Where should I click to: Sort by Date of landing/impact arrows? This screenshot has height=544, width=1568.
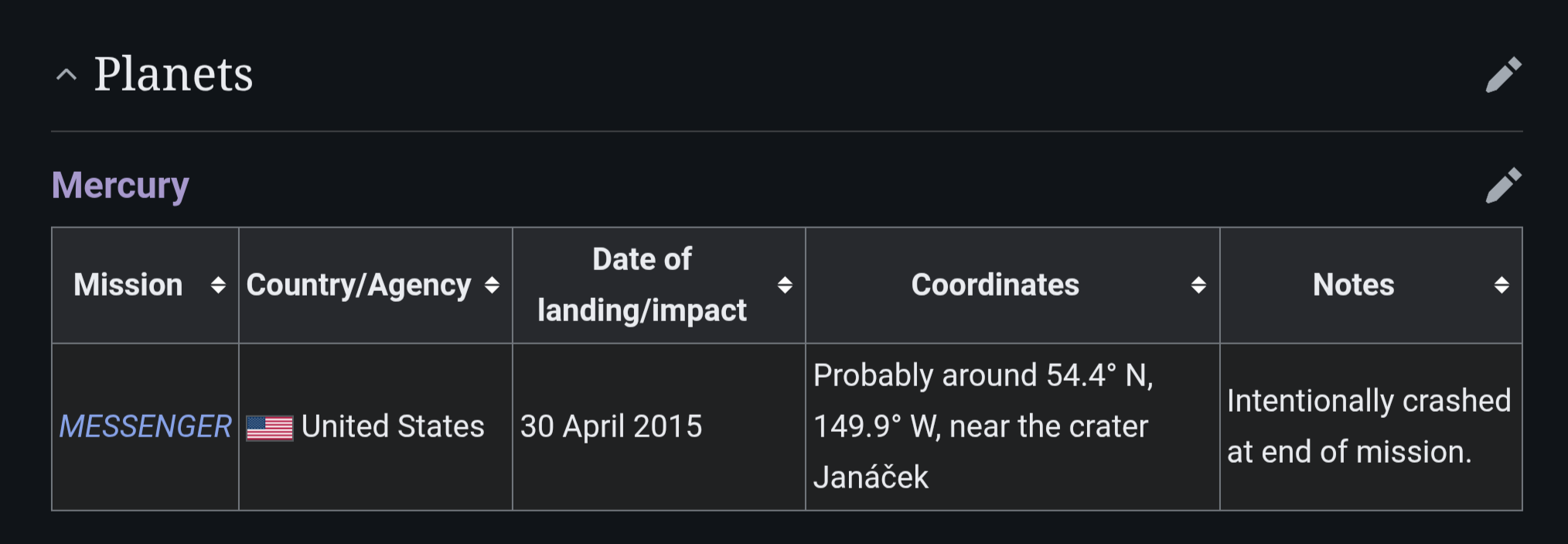point(785,285)
